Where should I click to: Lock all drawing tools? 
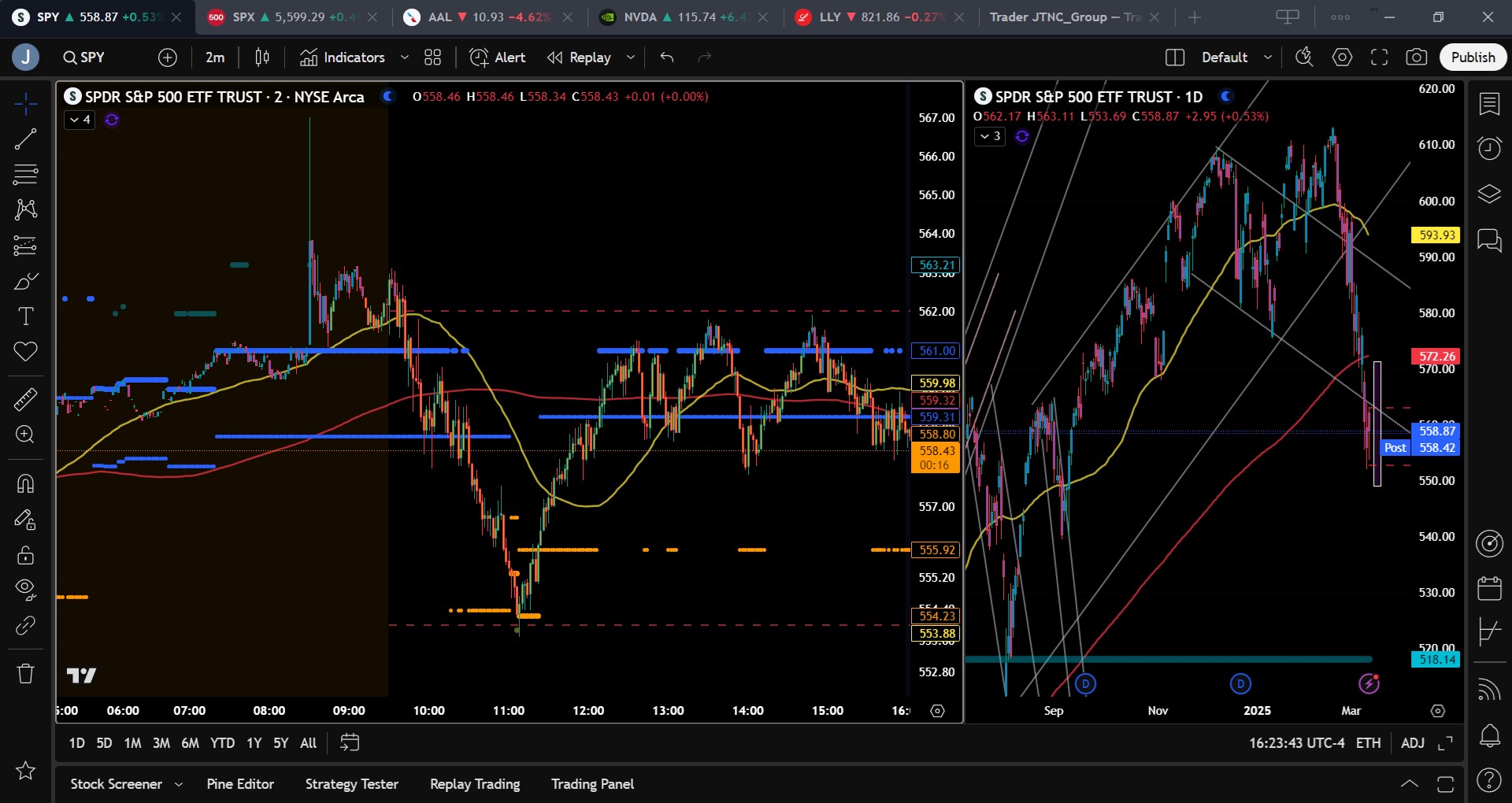(25, 555)
